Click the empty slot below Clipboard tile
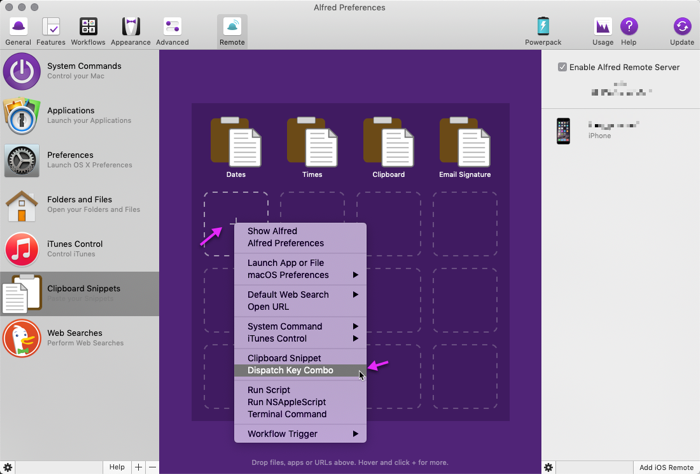Screen dimensions: 700x474 [388, 224]
